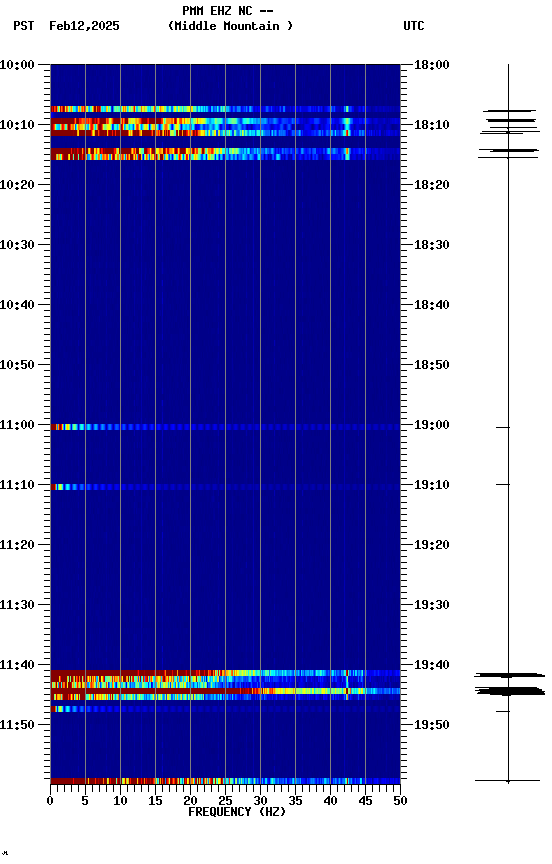Click the seismogram spike near 19:10
The width and height of the screenshot is (552, 864).
[x=502, y=484]
